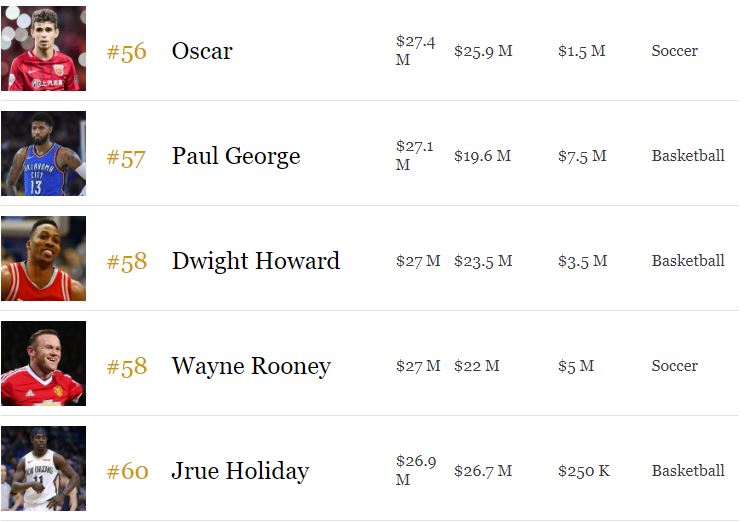Click the Oscar name link

click(x=202, y=51)
